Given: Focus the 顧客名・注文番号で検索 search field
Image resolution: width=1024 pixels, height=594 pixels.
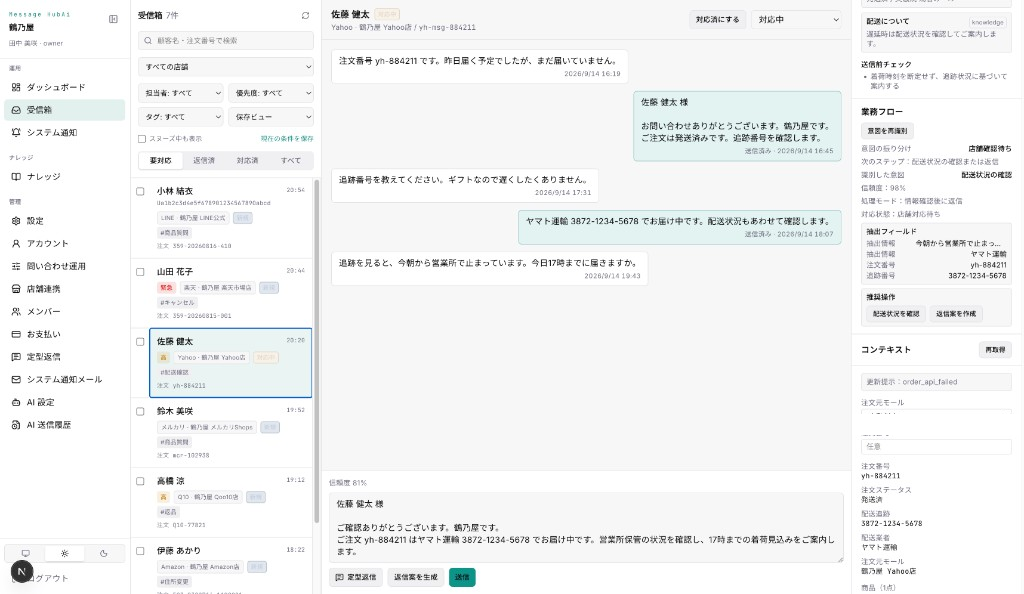Looking at the screenshot, I should (226, 40).
